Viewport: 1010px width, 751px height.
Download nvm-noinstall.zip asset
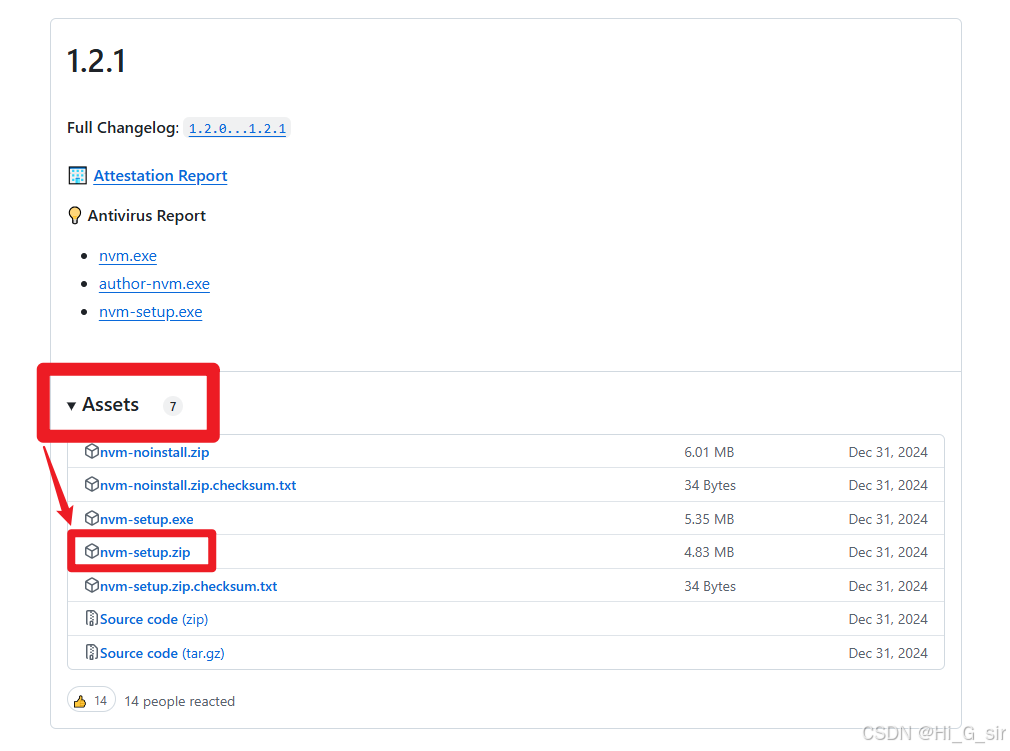[155, 452]
